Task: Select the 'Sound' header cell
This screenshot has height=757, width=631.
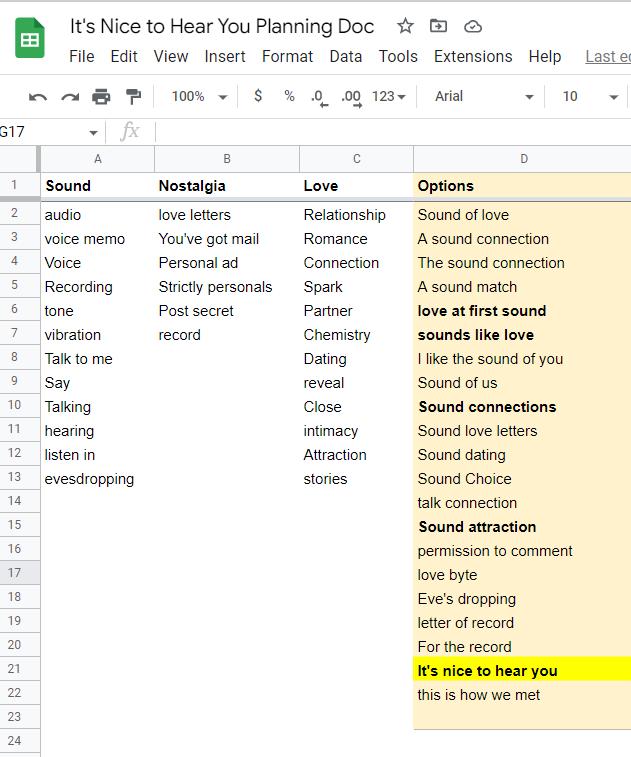Action: pos(98,186)
